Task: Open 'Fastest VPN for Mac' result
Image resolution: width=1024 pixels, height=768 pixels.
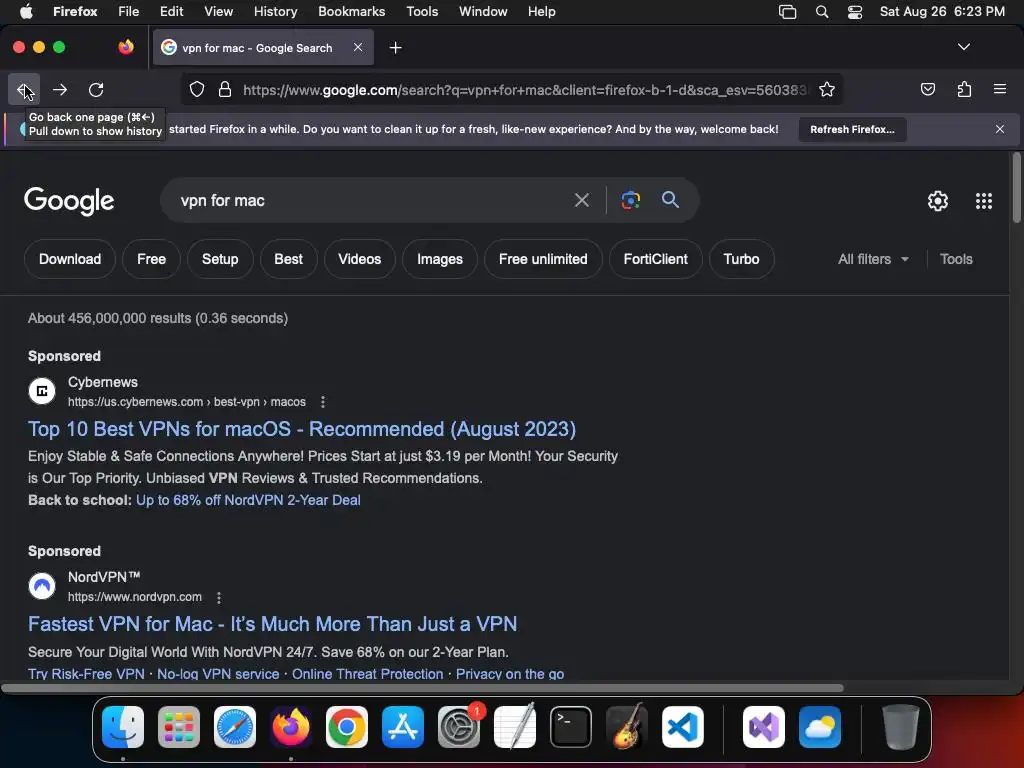Action: (x=272, y=624)
